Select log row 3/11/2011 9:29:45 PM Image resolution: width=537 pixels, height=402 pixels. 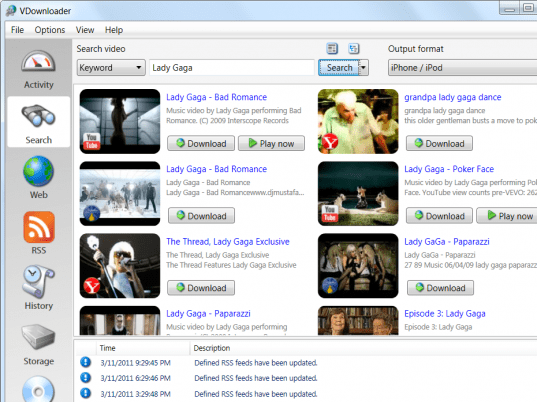click(x=305, y=362)
